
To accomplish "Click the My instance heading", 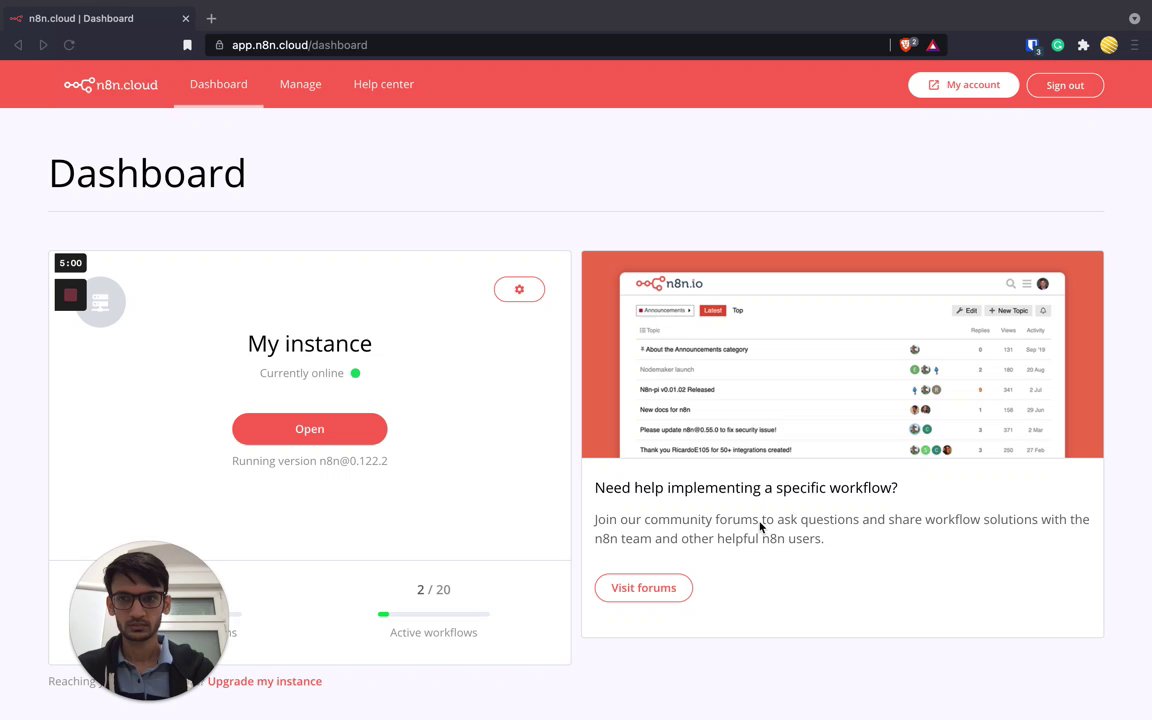I will click(x=309, y=344).
